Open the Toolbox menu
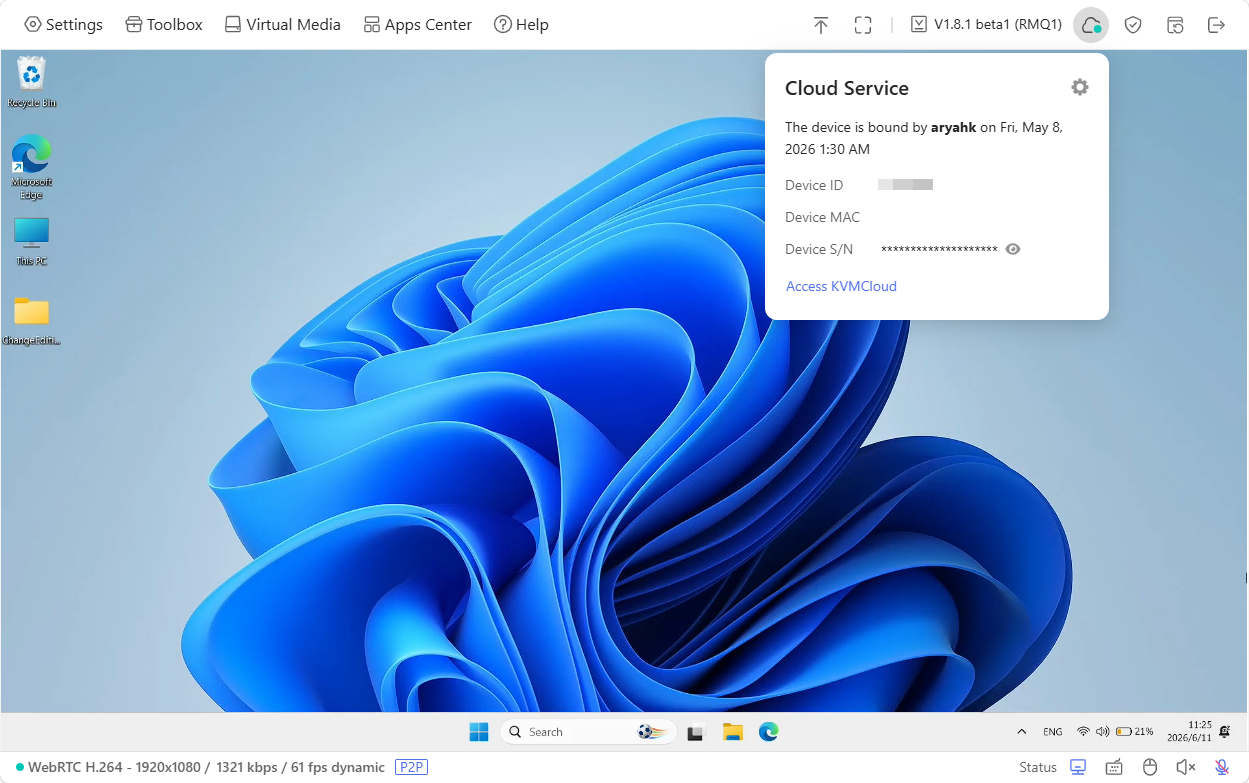Viewport: 1249px width, 783px height. [164, 25]
